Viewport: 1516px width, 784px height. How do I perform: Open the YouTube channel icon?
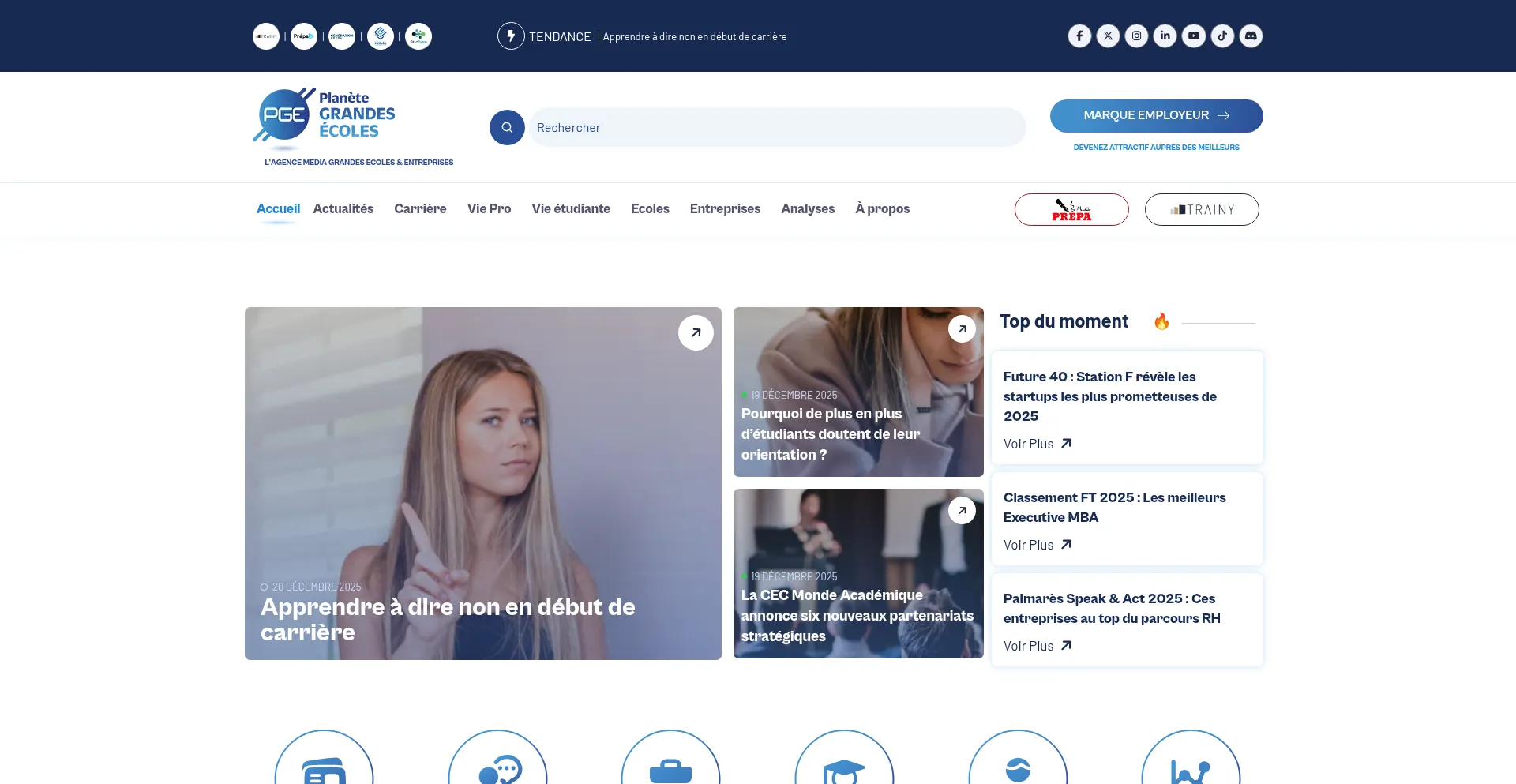click(x=1194, y=36)
